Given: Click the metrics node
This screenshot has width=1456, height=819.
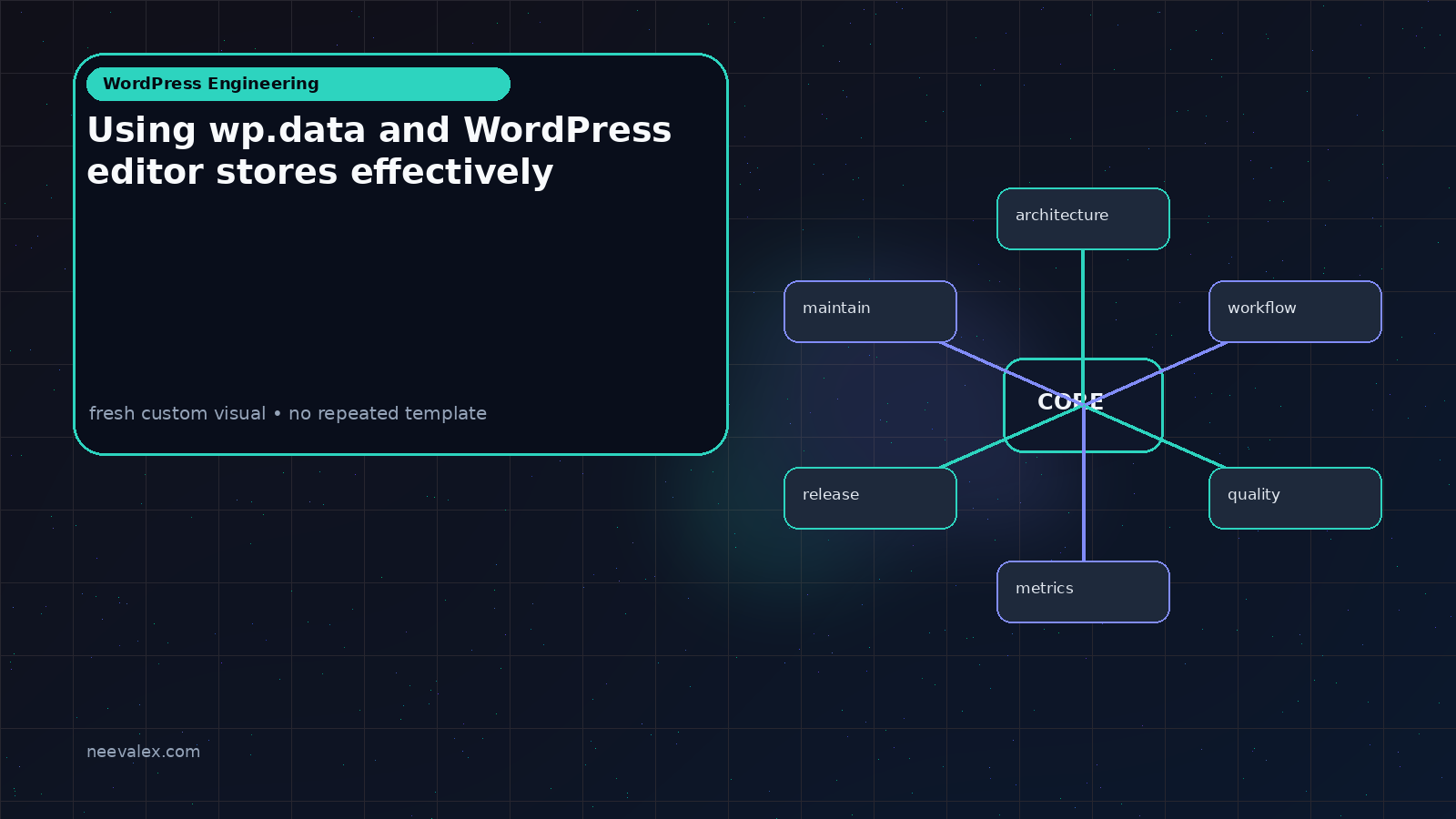Looking at the screenshot, I should pos(1083,591).
